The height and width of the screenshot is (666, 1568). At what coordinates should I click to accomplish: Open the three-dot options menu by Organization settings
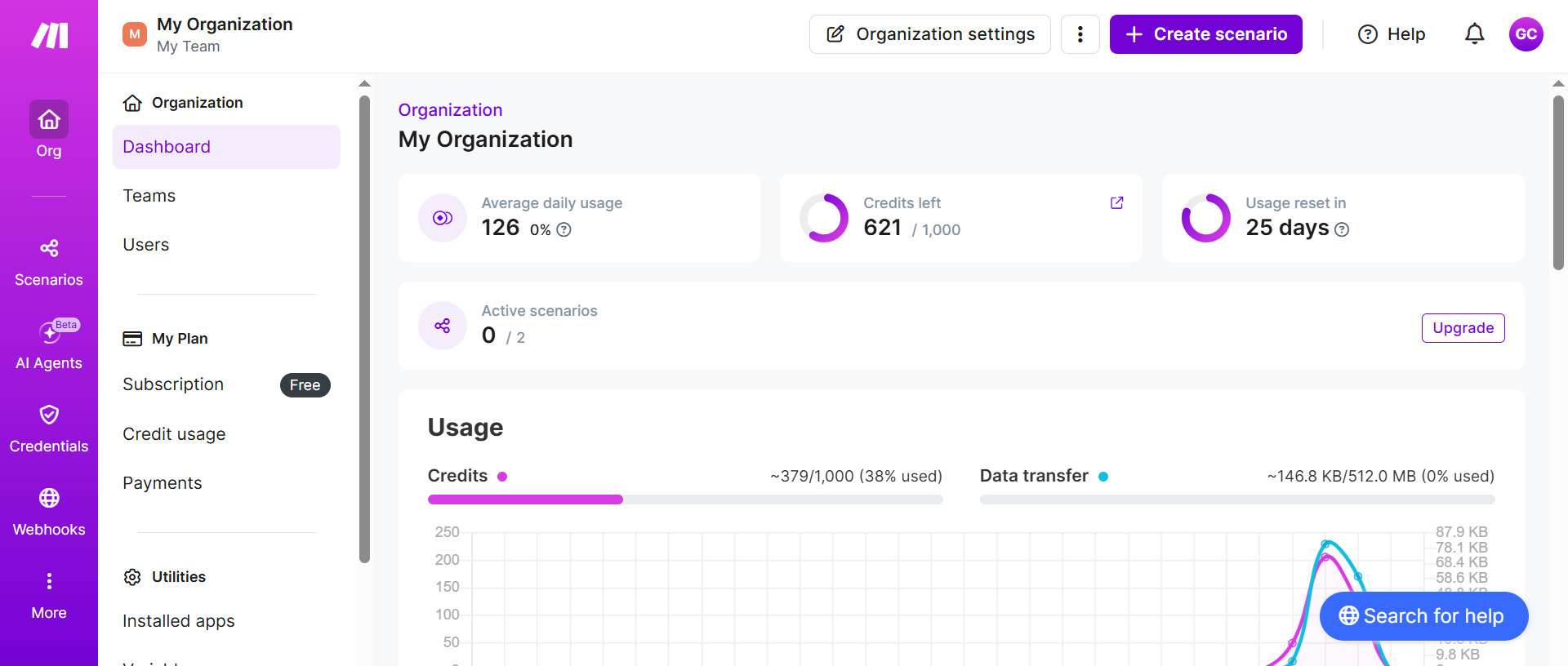click(x=1080, y=34)
